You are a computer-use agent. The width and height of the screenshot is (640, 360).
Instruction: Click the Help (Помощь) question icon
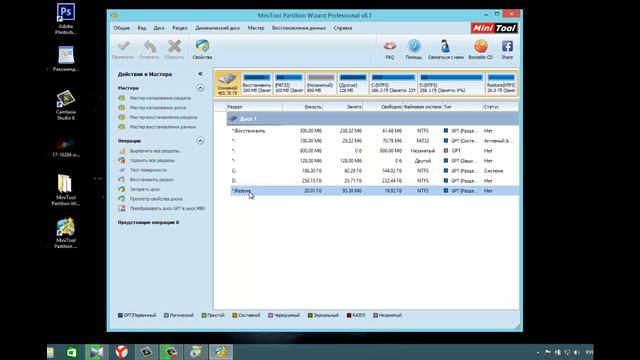414,47
